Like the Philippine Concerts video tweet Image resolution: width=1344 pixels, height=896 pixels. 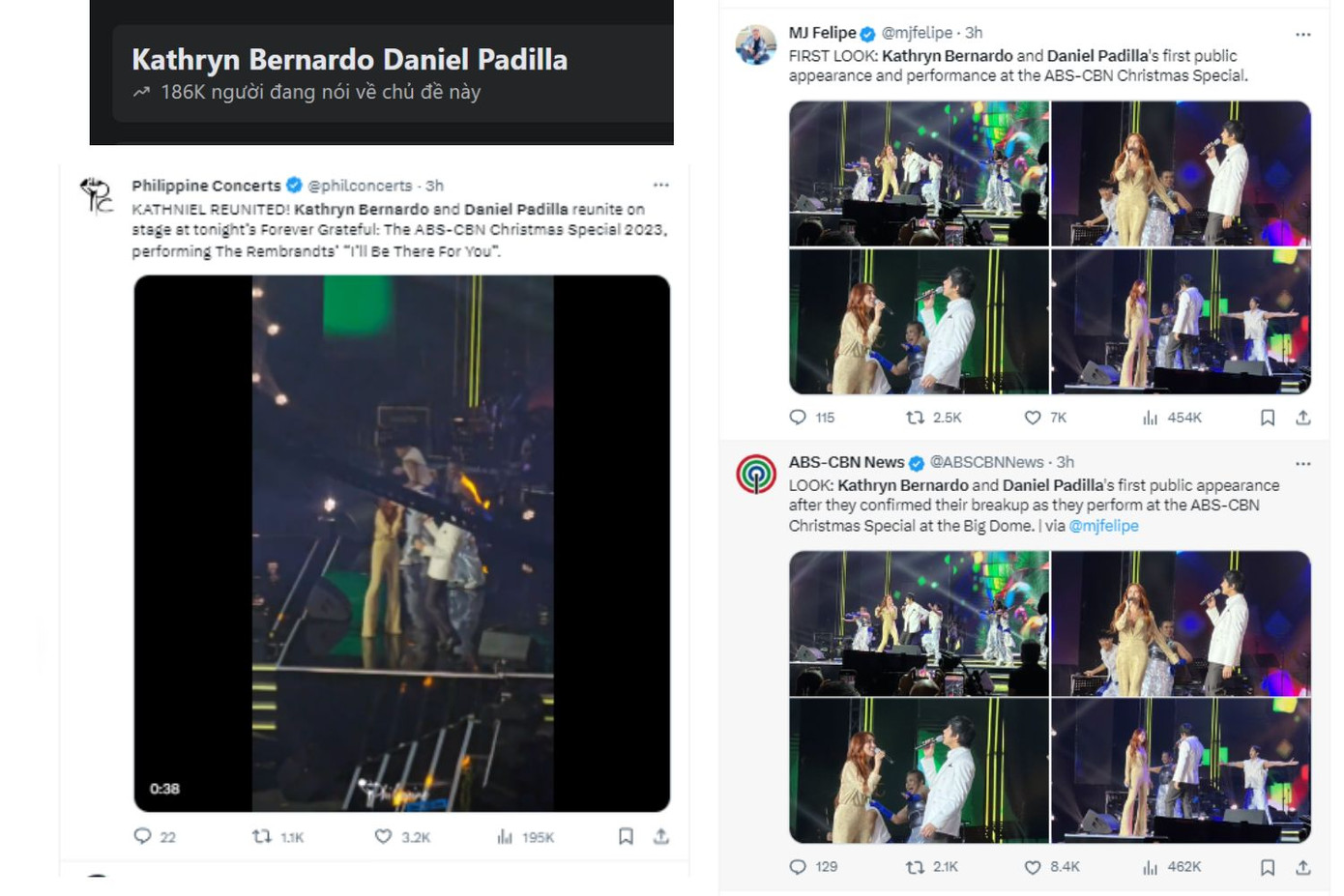click(384, 836)
